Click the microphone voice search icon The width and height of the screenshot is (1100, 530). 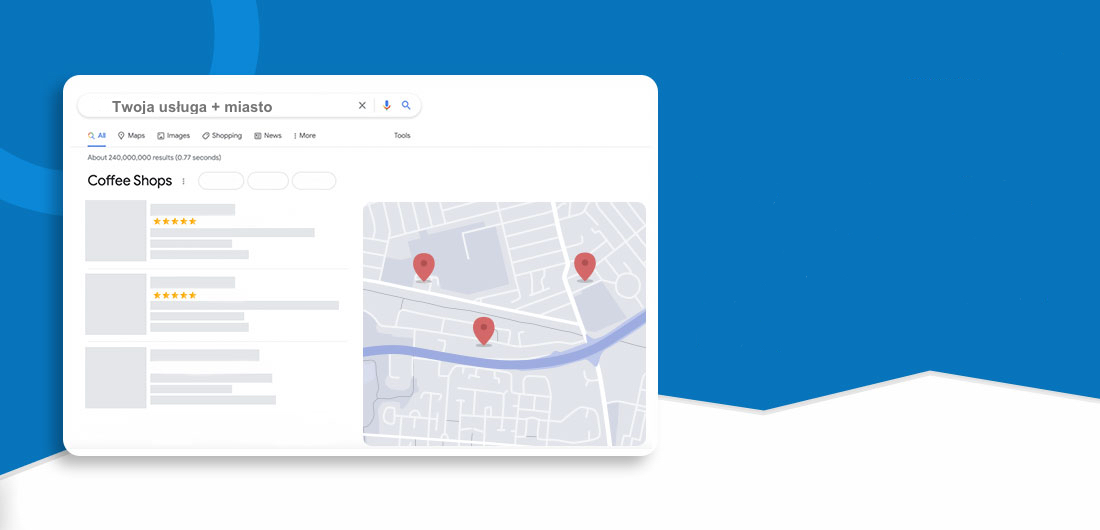pos(387,105)
